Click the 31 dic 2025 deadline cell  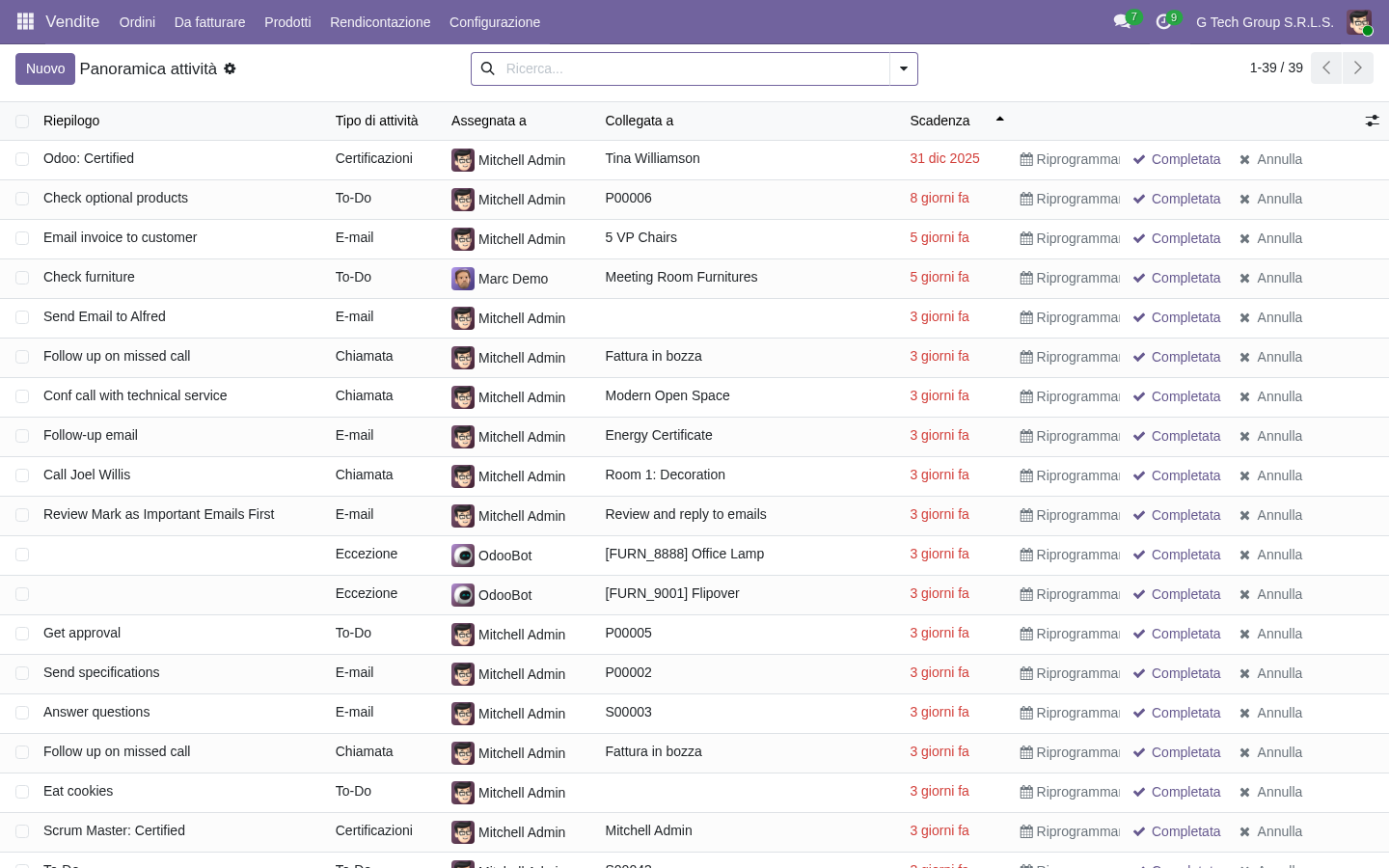pos(944,158)
